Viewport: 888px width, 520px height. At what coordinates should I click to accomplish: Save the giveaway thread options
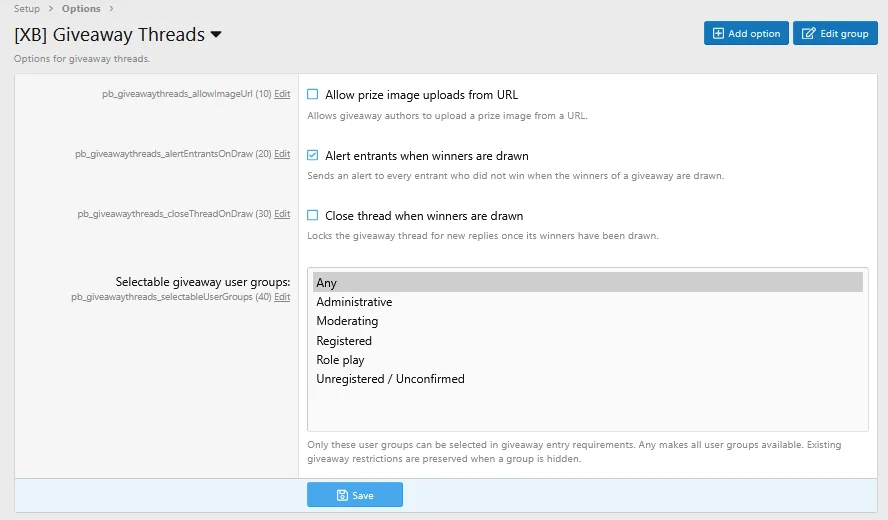tap(355, 495)
